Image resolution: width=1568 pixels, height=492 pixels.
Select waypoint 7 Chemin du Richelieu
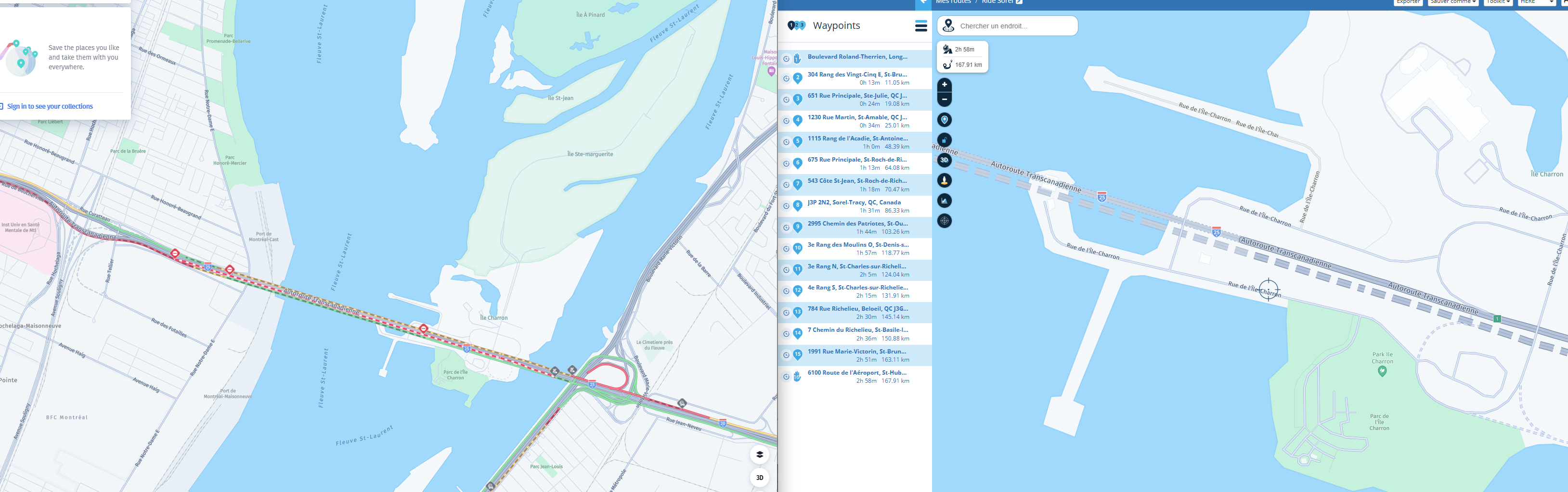(x=855, y=334)
